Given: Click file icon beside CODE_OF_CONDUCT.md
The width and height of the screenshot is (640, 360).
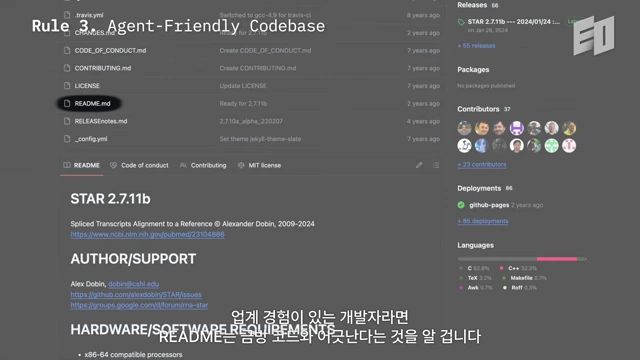Looking at the screenshot, I should [67, 51].
